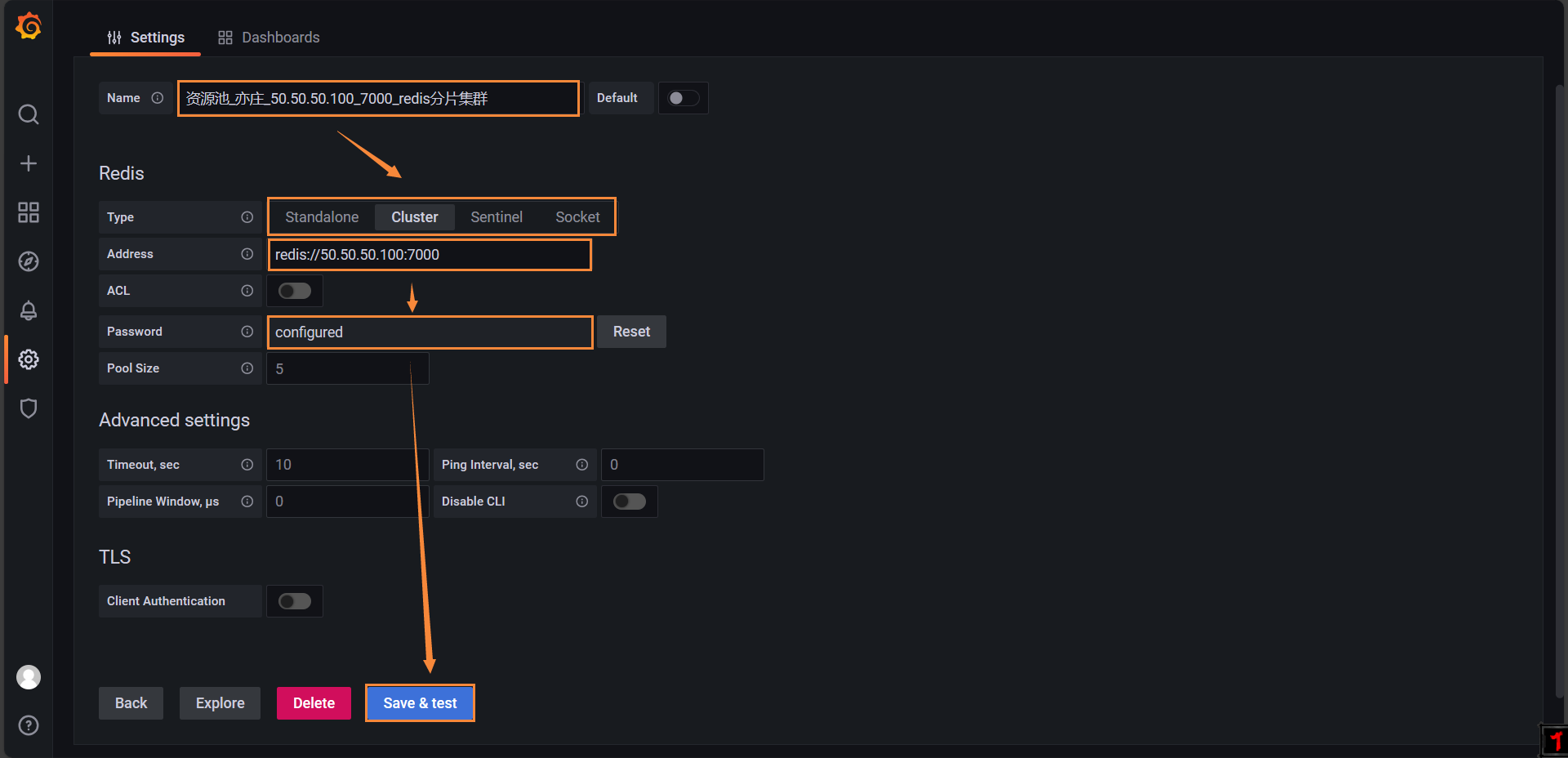Select Standalone Redis type
The width and height of the screenshot is (1568, 758).
point(322,217)
